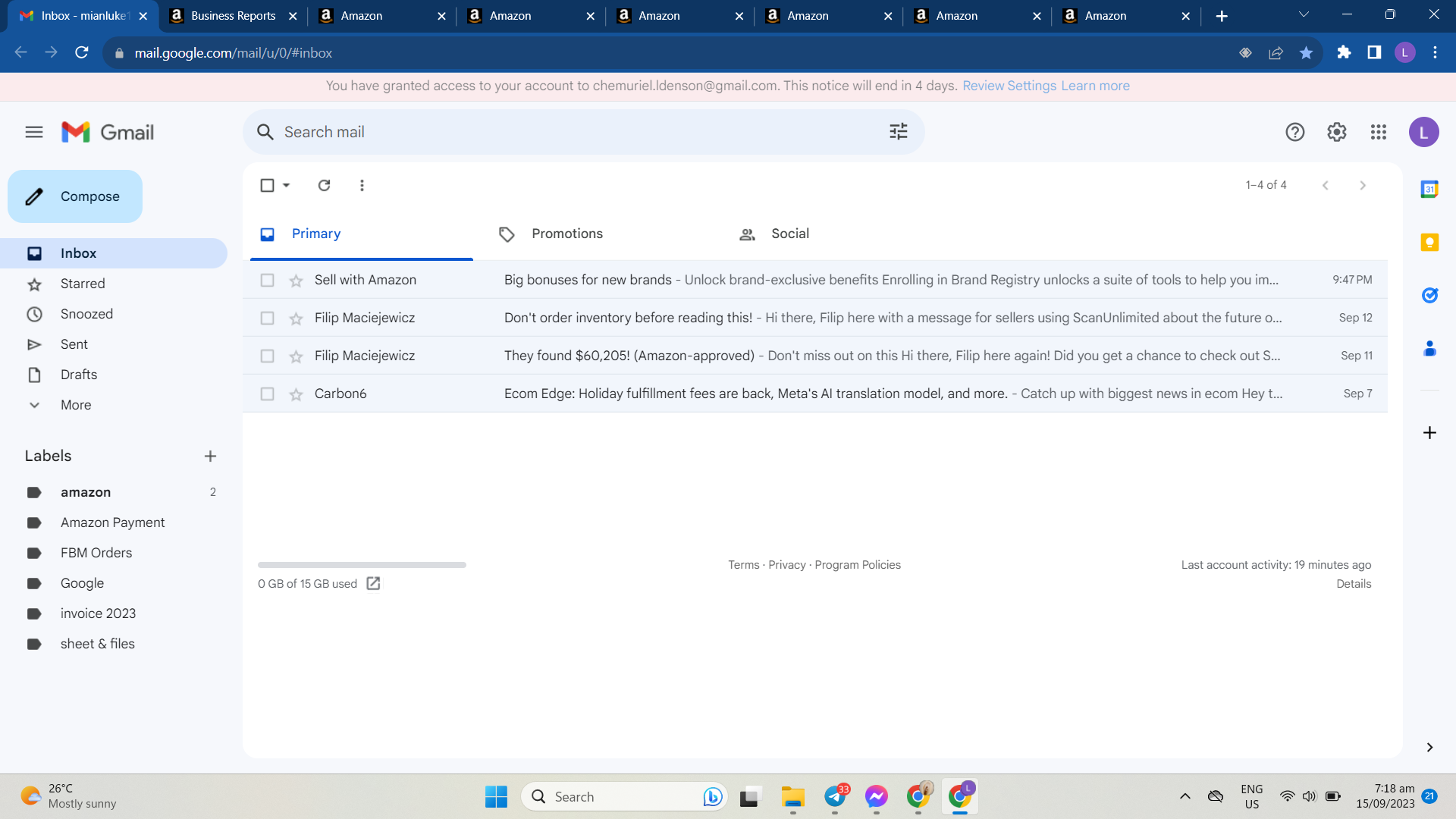Show the side panel with bottom-right chevron
The image size is (1456, 819).
pyautogui.click(x=1429, y=747)
